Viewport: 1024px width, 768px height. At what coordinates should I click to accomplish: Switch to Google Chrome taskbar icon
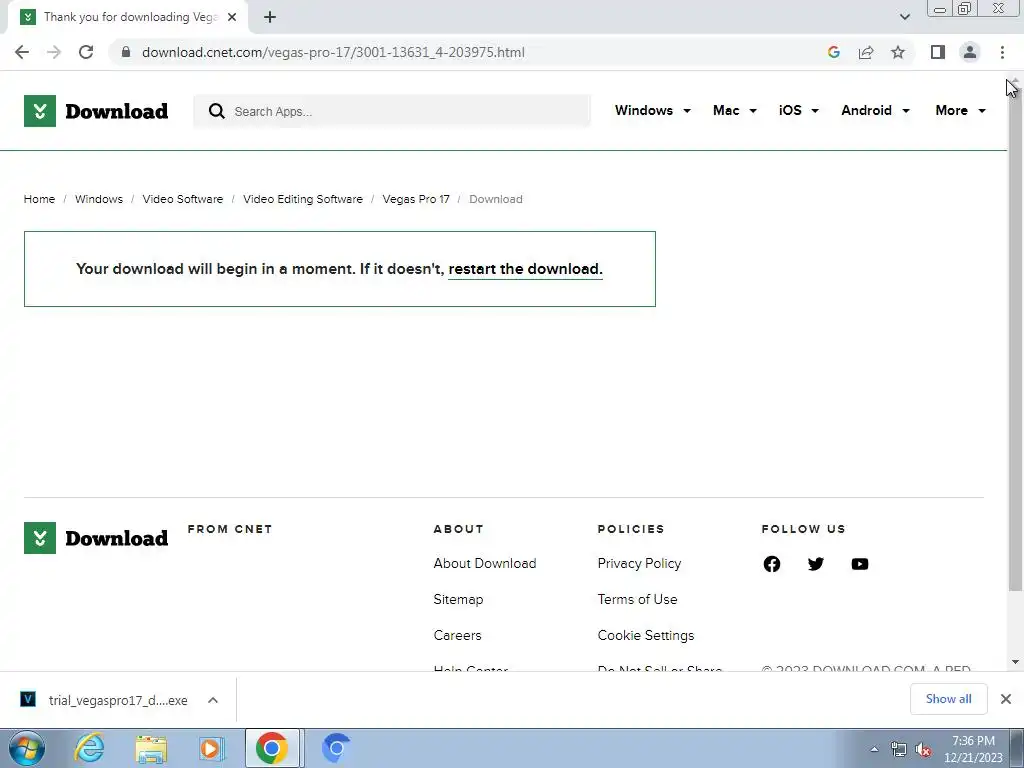[x=272, y=748]
